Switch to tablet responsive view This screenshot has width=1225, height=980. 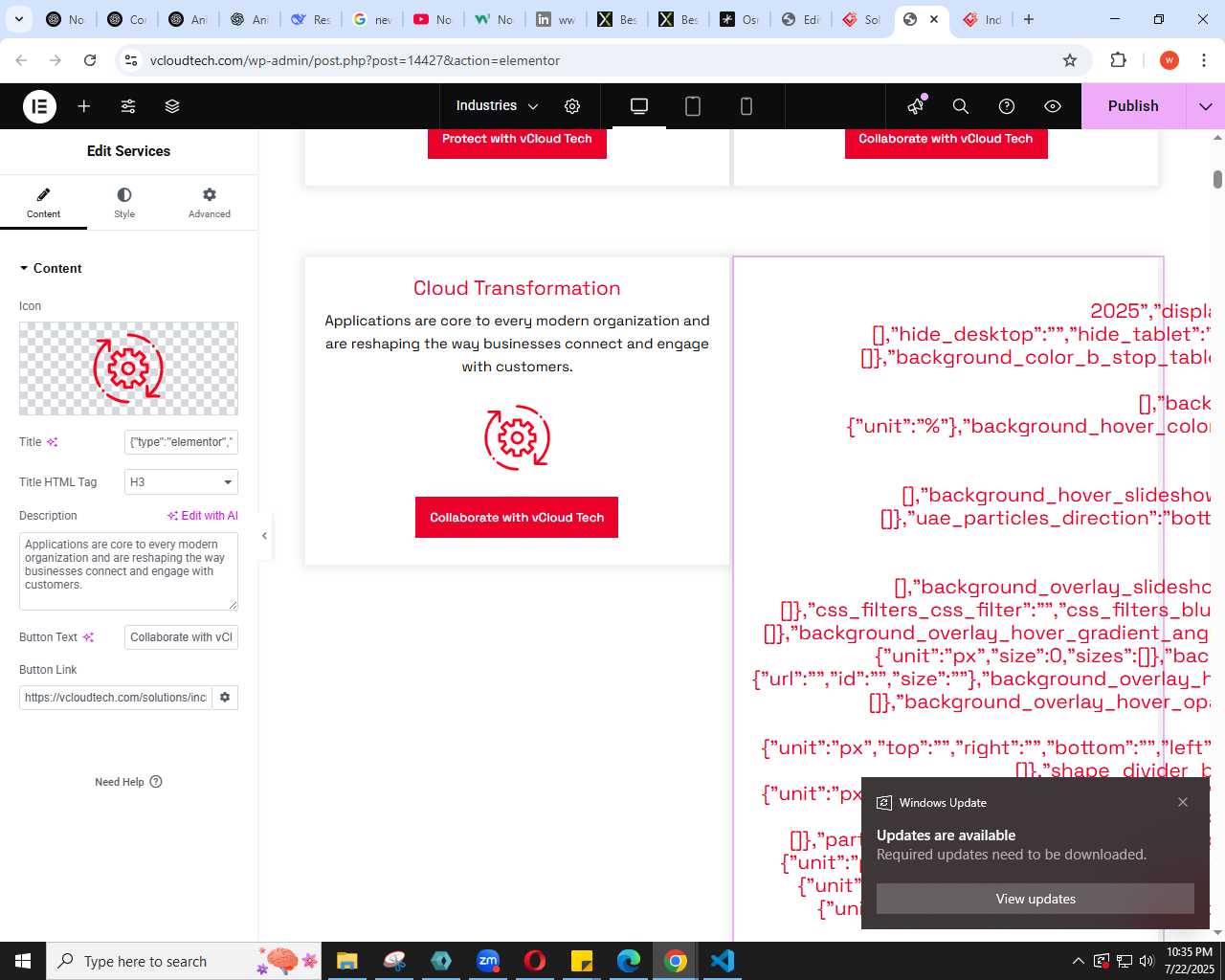click(x=693, y=106)
